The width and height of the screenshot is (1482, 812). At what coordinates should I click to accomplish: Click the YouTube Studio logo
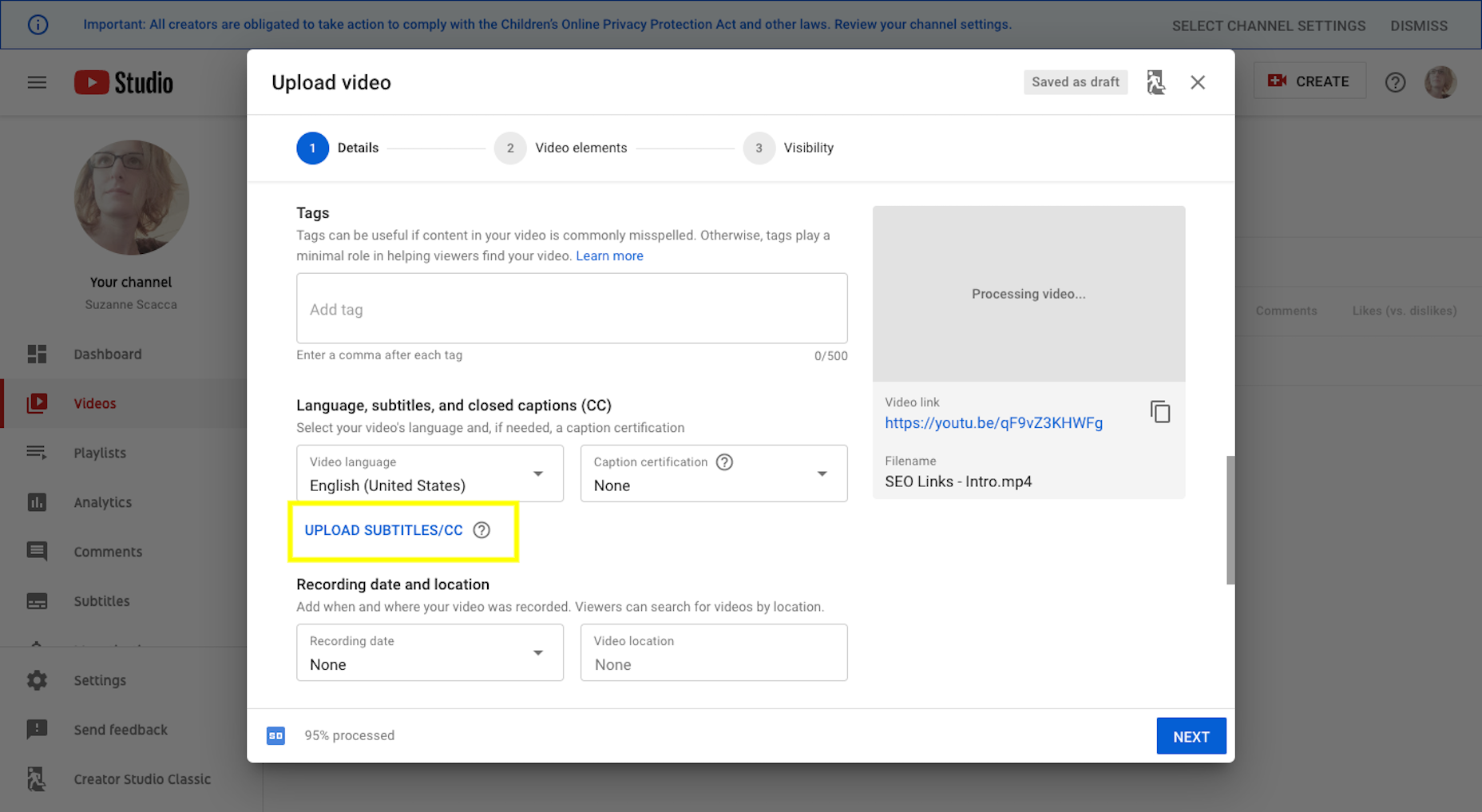point(124,82)
